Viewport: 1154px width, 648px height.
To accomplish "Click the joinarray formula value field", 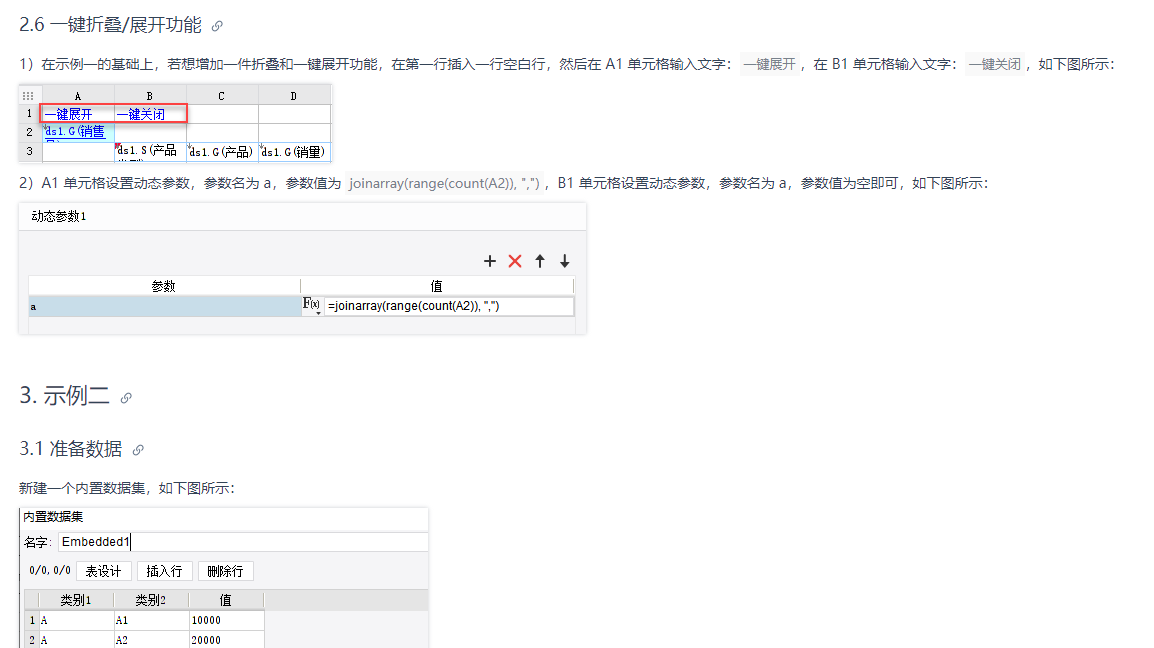I will coord(449,306).
